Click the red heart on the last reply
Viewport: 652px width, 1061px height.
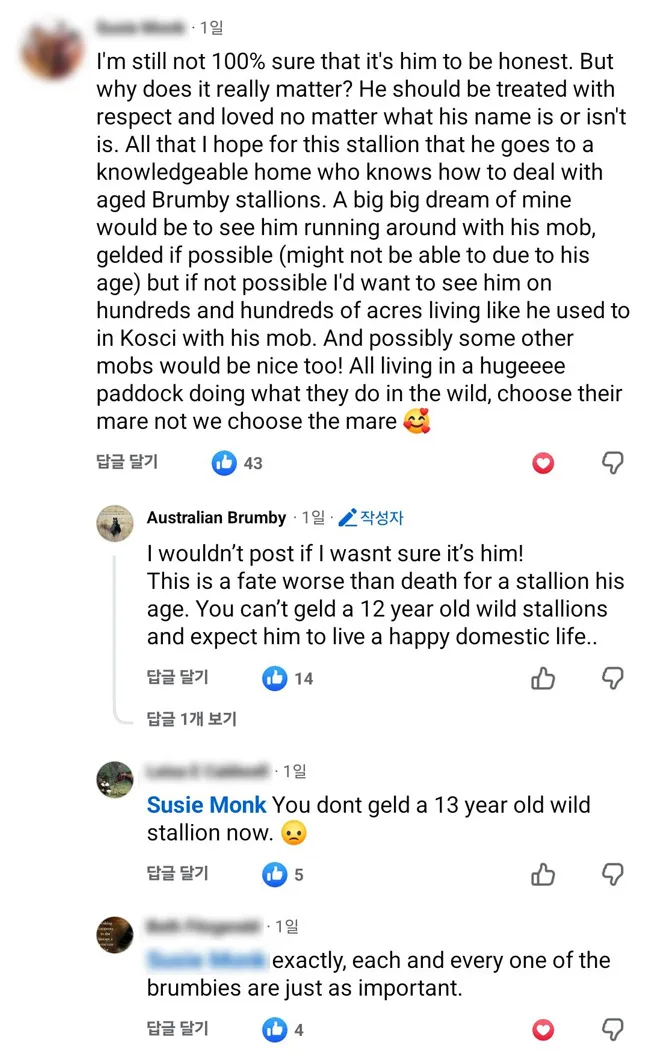click(543, 1029)
